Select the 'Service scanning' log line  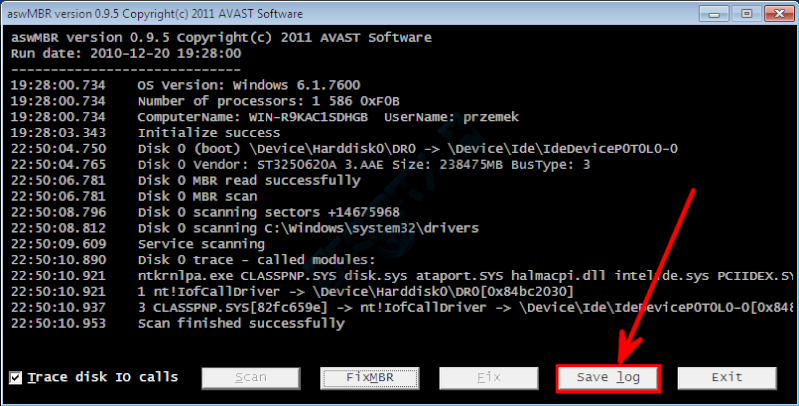coord(138,244)
